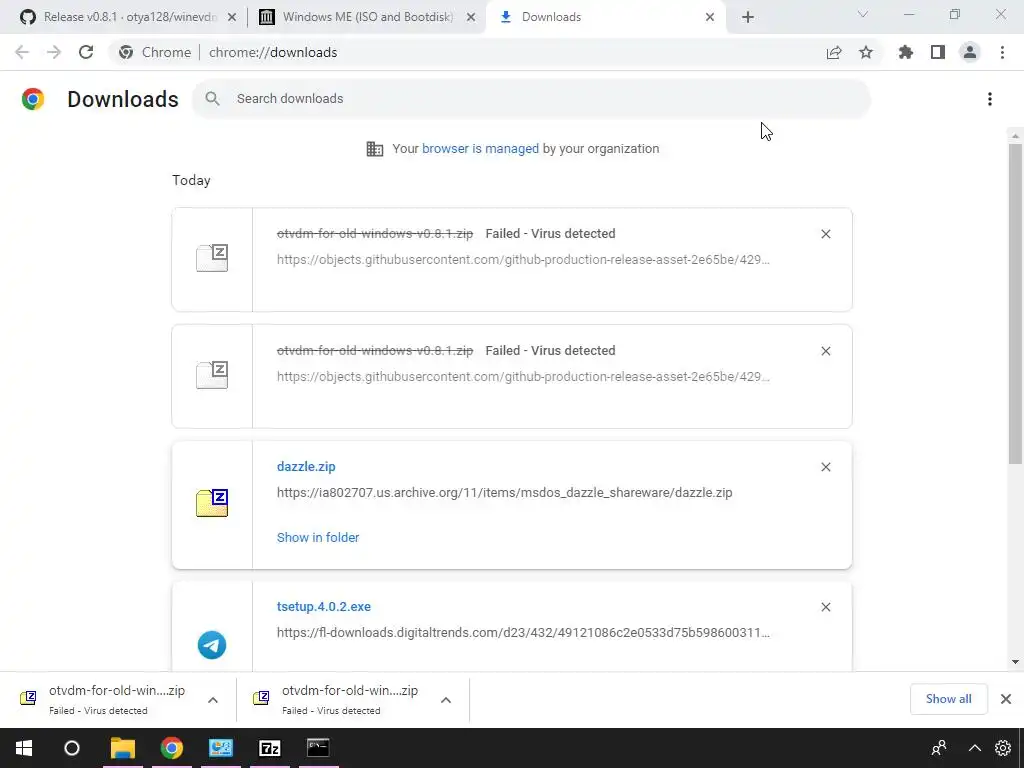The height and width of the screenshot is (768, 1024).
Task: Close the bottom download bar
Action: pyautogui.click(x=1006, y=699)
